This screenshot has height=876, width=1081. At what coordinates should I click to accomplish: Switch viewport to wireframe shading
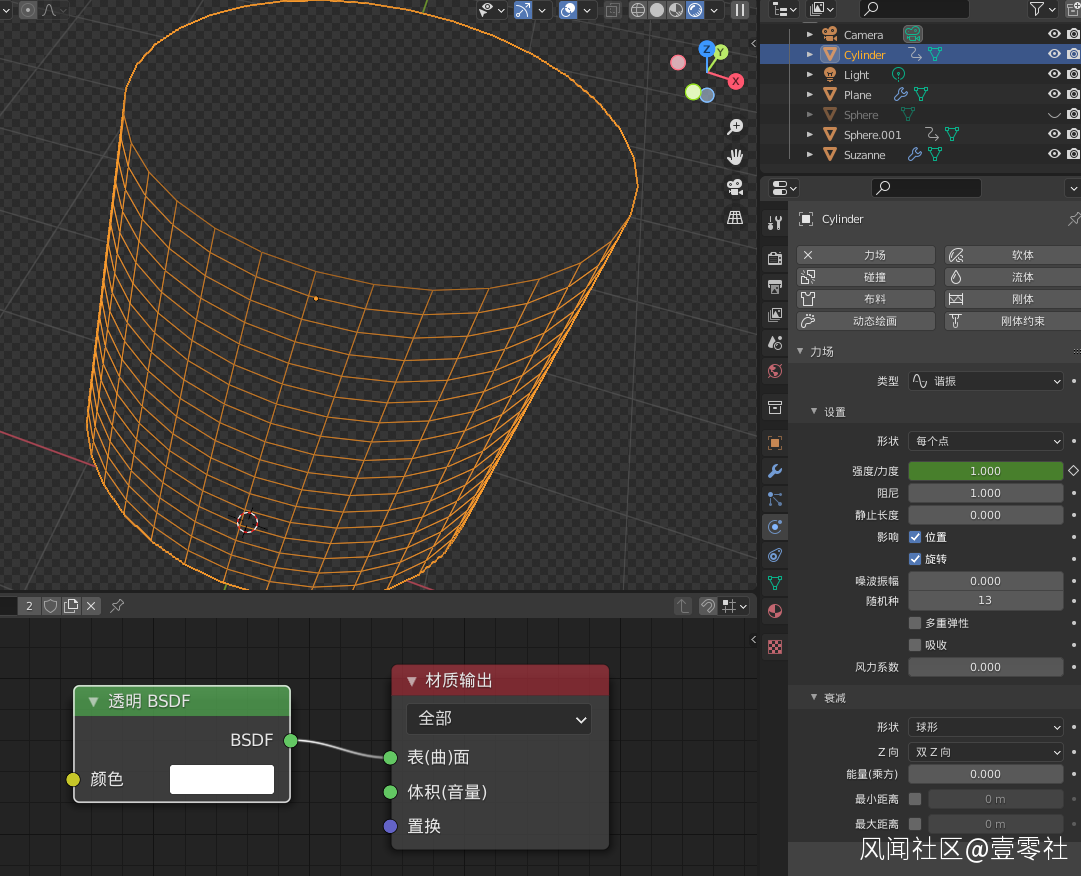(638, 10)
